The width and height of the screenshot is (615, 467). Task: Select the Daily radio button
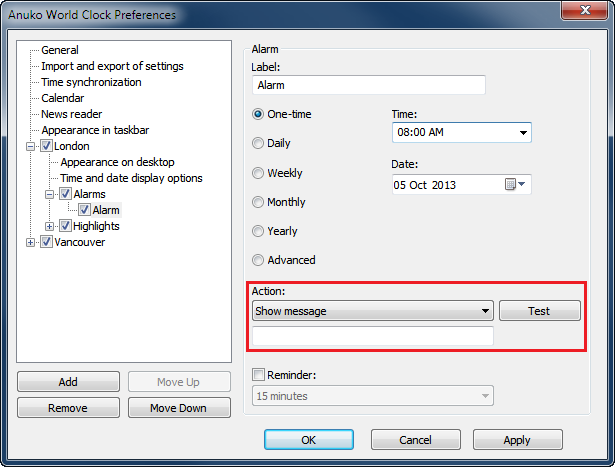click(x=259, y=143)
